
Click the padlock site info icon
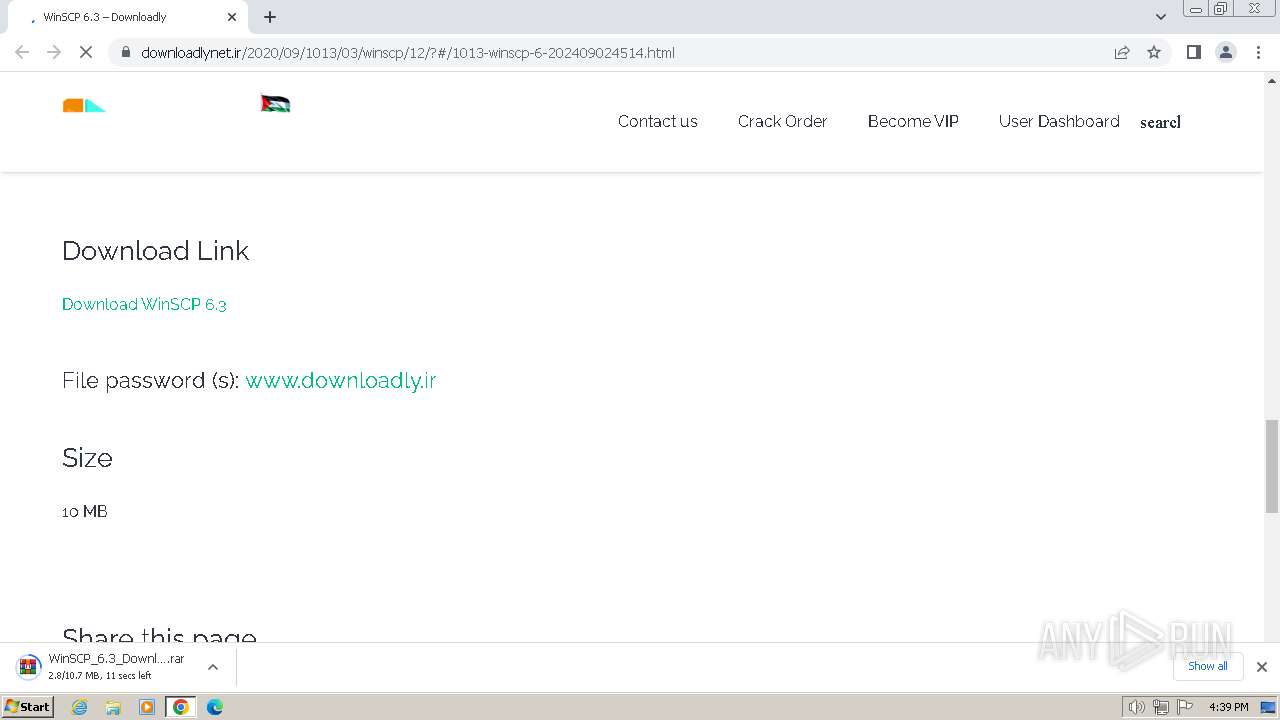(125, 52)
